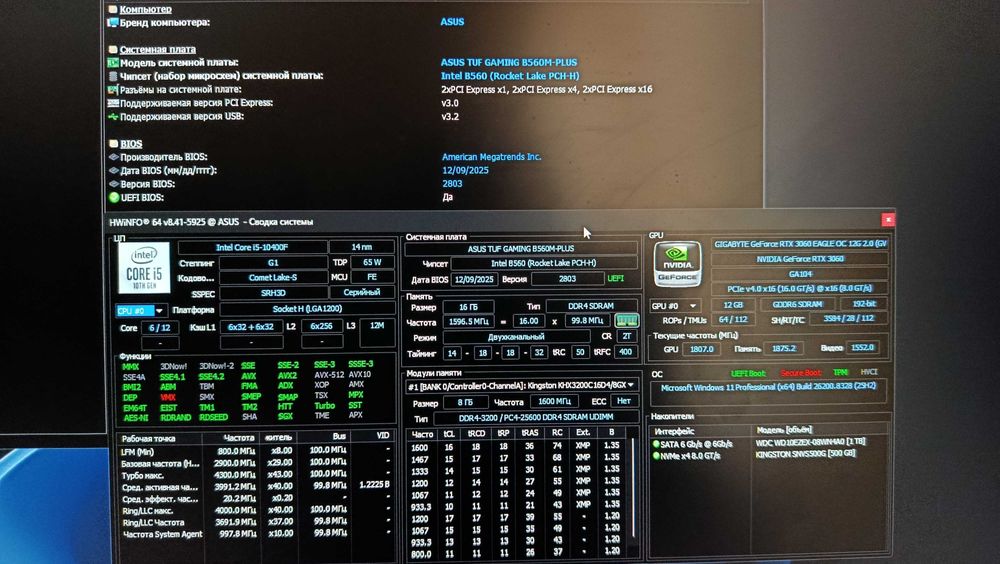Screen dimensions: 1000x564
Task: Click the red VMX feature flag
Action: point(168,397)
